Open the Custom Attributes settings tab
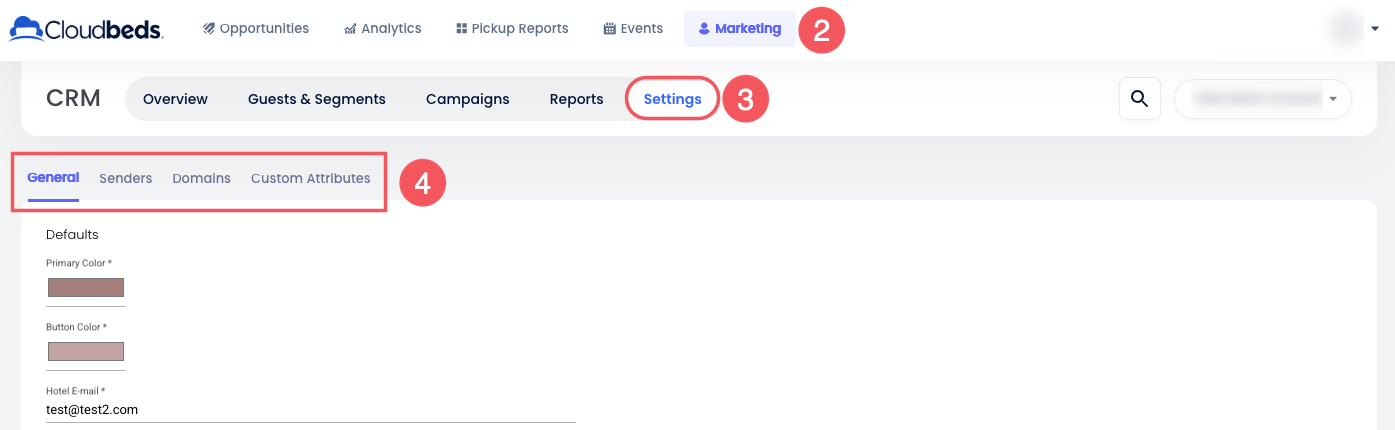 [x=310, y=178]
